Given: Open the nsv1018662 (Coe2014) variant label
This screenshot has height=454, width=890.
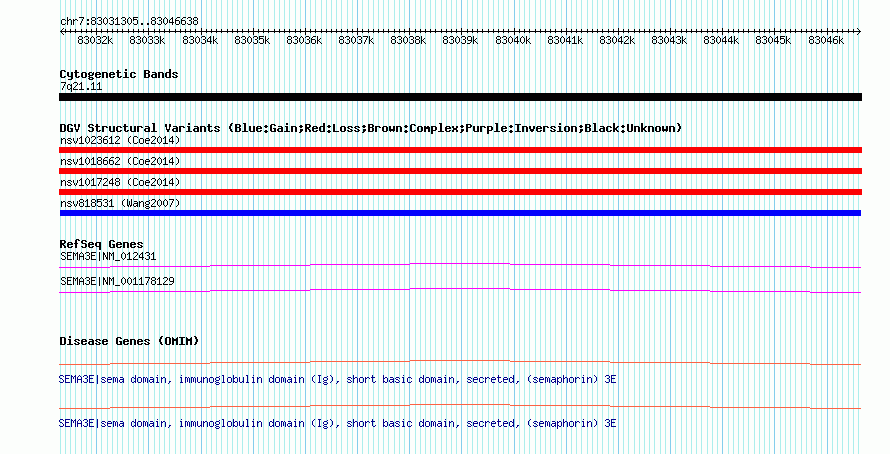Looking at the screenshot, I should [120, 161].
